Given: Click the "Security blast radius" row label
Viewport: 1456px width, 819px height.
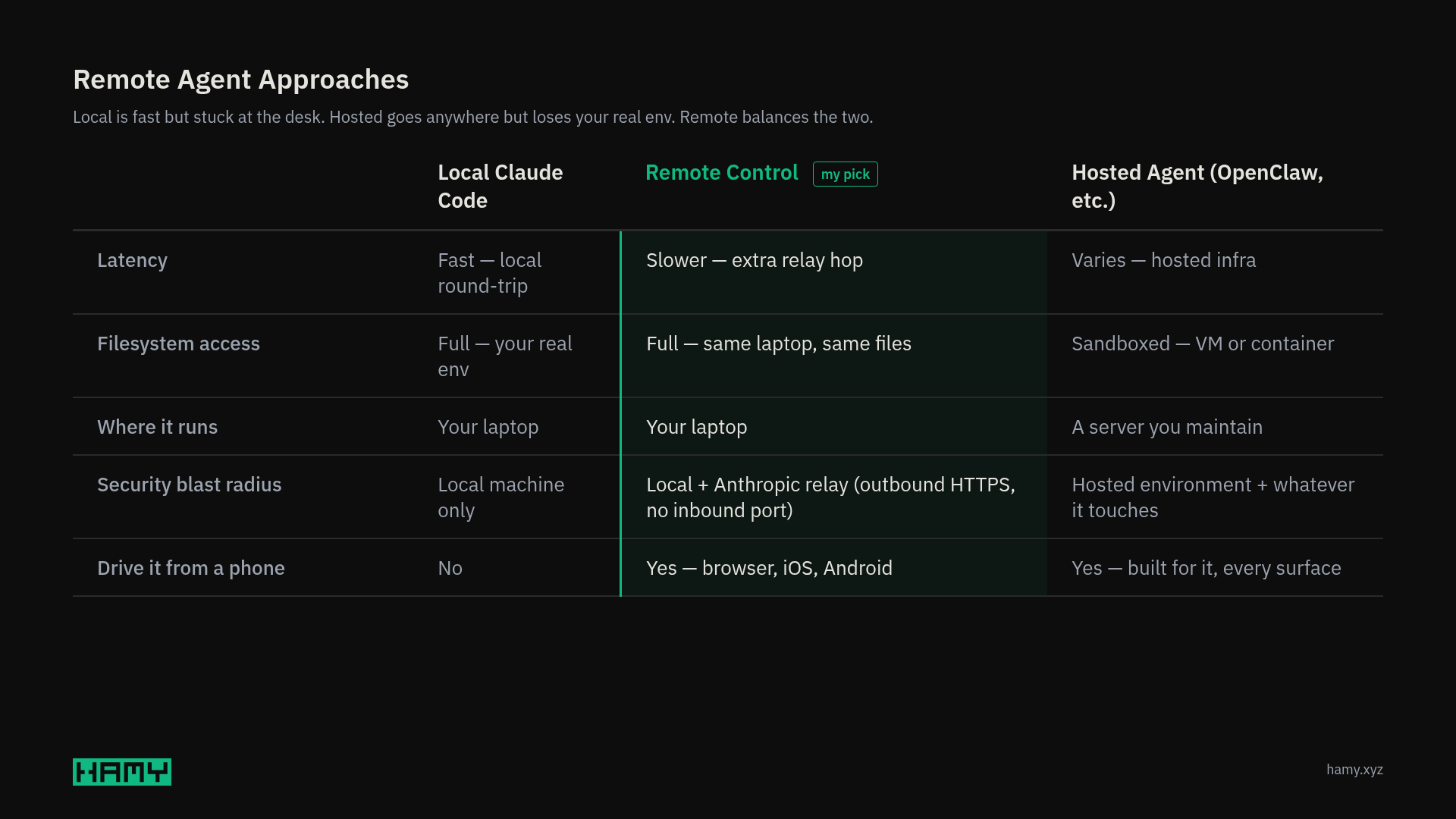Looking at the screenshot, I should click(189, 485).
